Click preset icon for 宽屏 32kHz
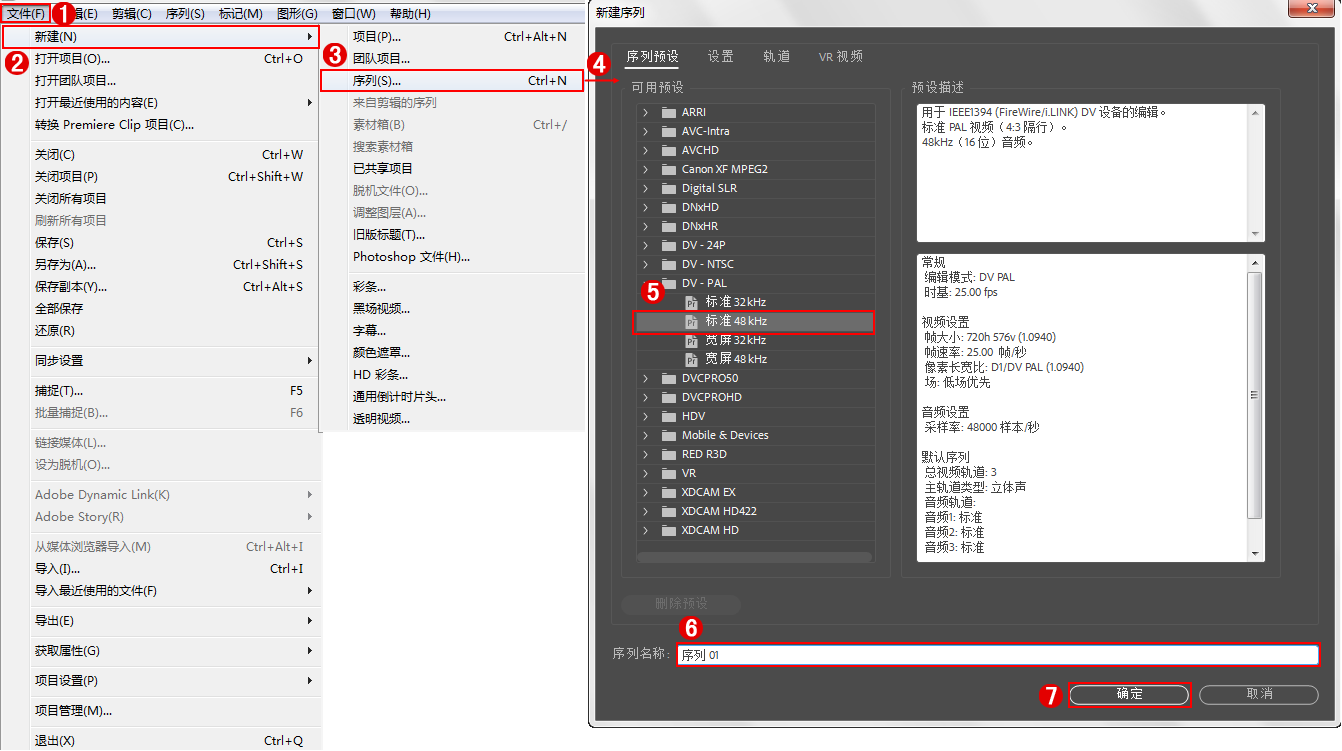The height and width of the screenshot is (751, 1342). (691, 340)
